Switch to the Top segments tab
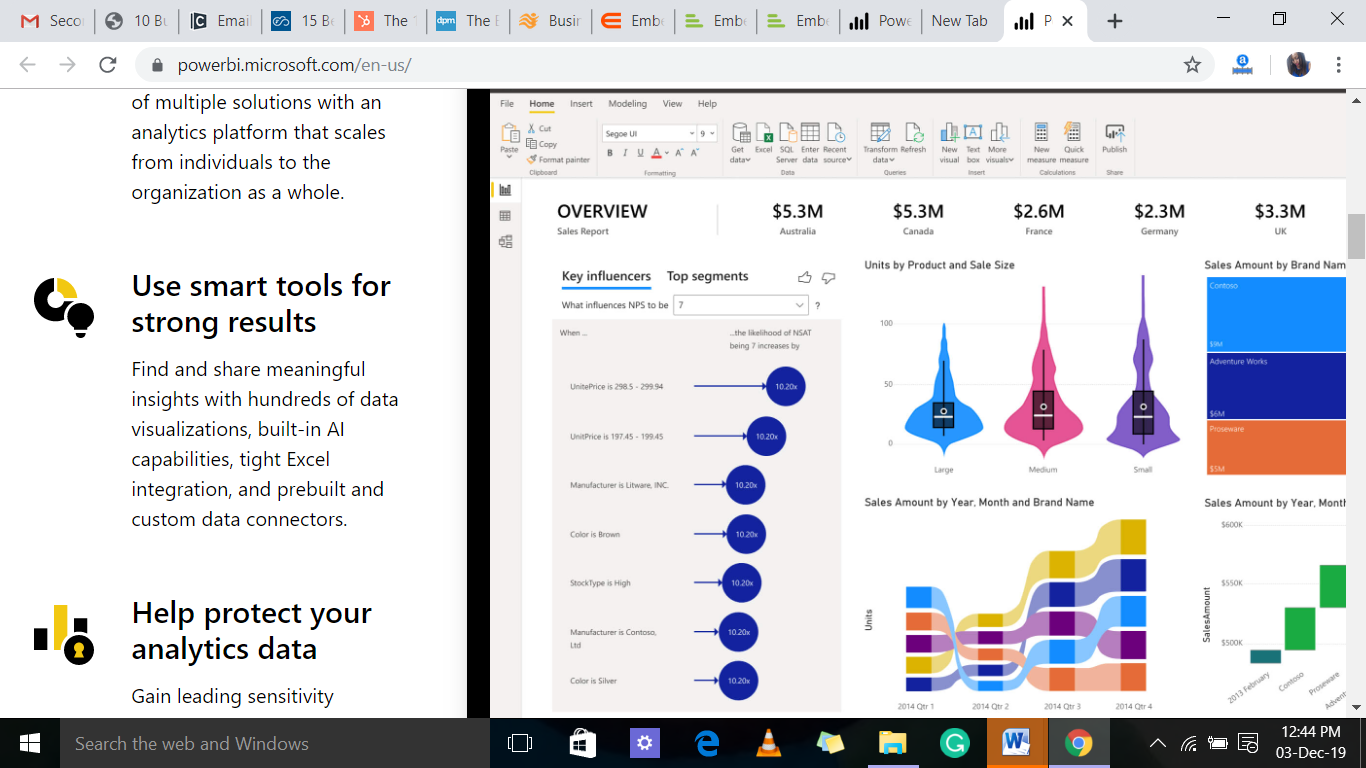This screenshot has height=768, width=1366. 707,277
